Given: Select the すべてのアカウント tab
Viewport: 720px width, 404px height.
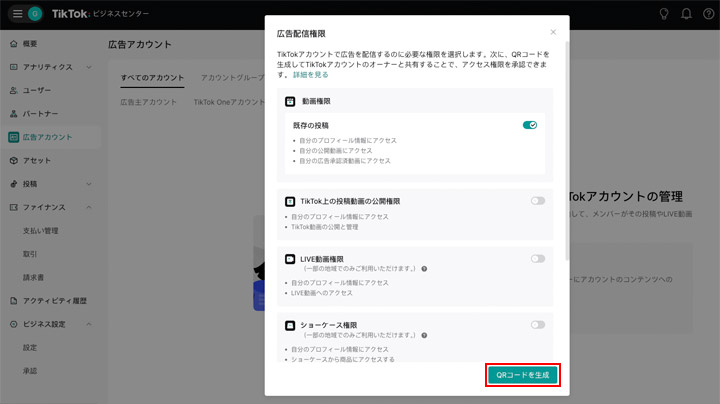Looking at the screenshot, I should (152, 78).
